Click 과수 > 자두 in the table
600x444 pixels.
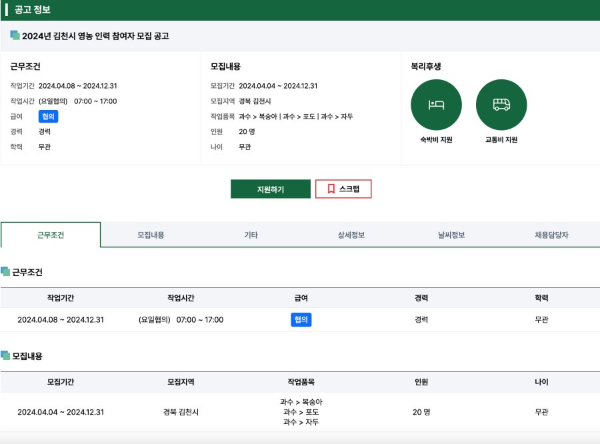[301, 422]
